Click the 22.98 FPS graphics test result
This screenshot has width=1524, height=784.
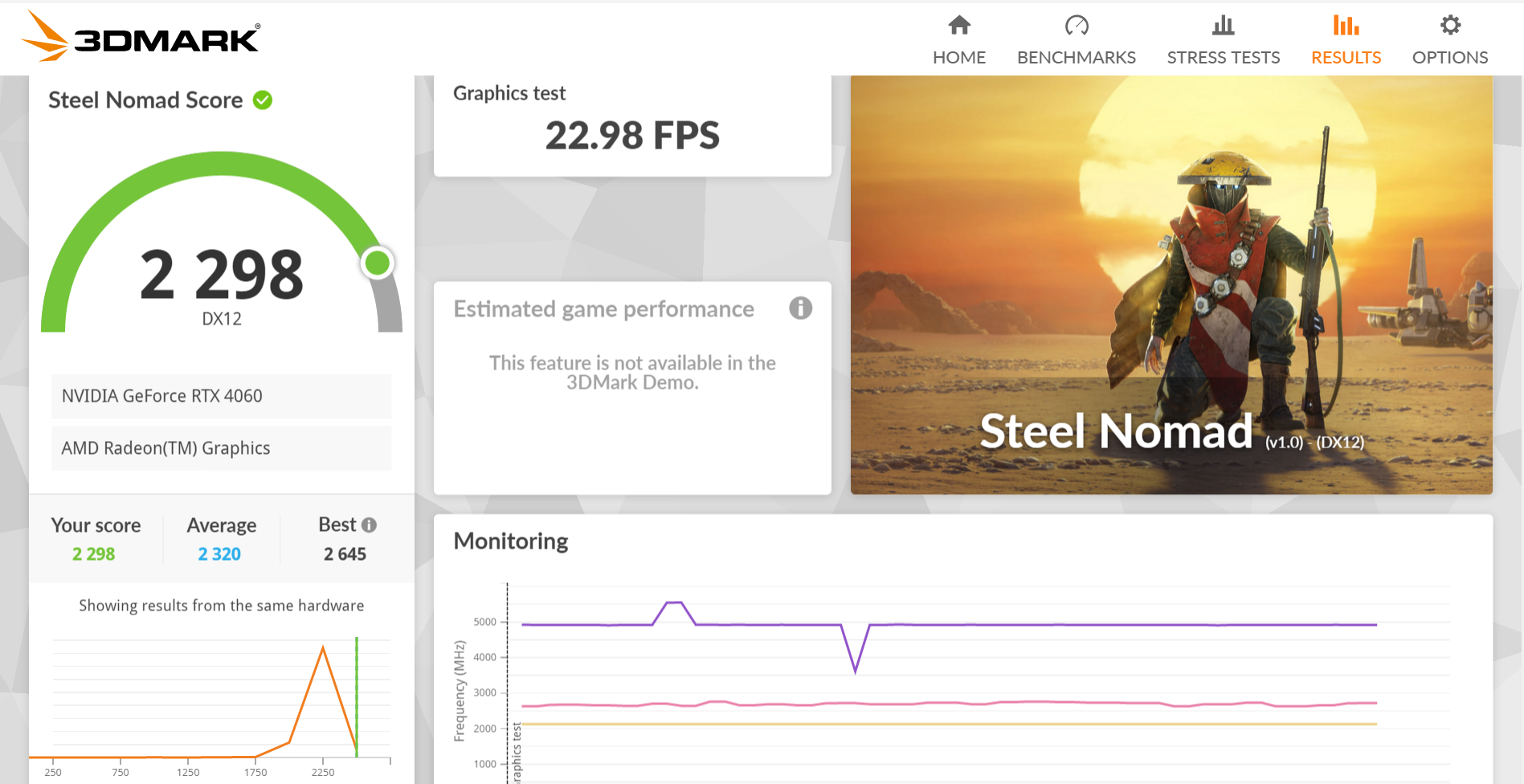pyautogui.click(x=632, y=135)
